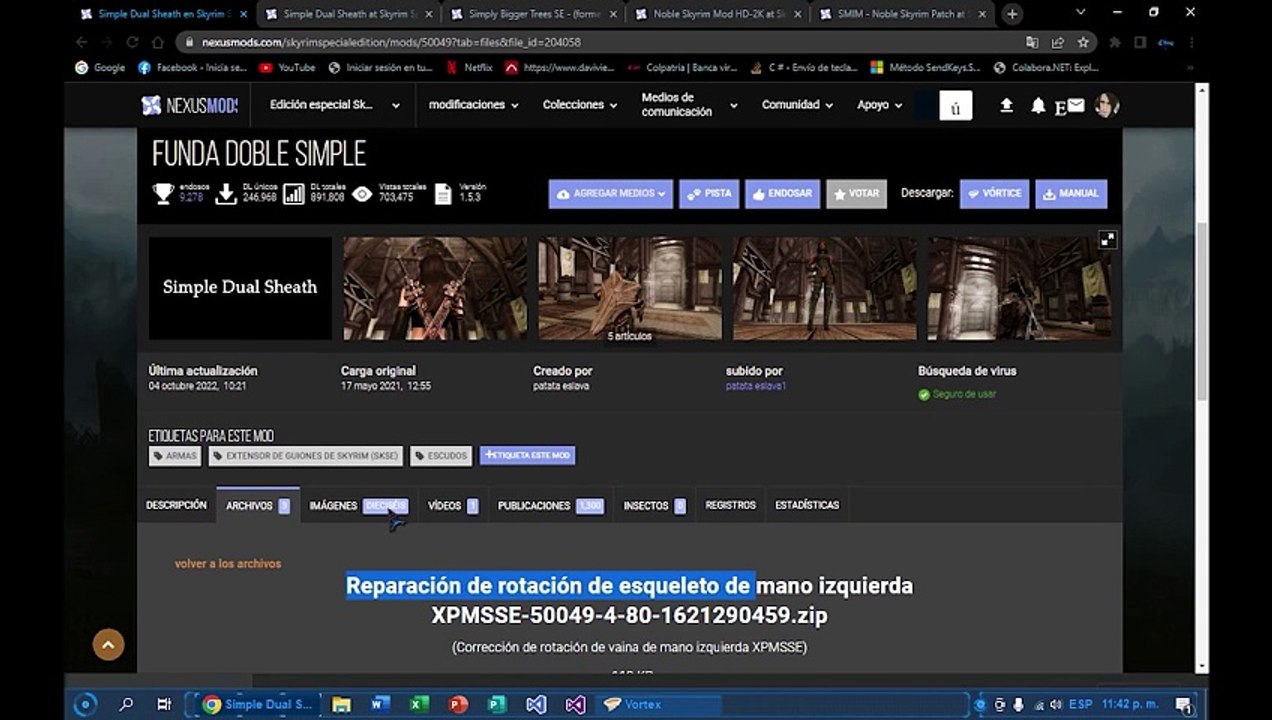Expand the Edición especial Sk... game dropdown

pyautogui.click(x=335, y=105)
